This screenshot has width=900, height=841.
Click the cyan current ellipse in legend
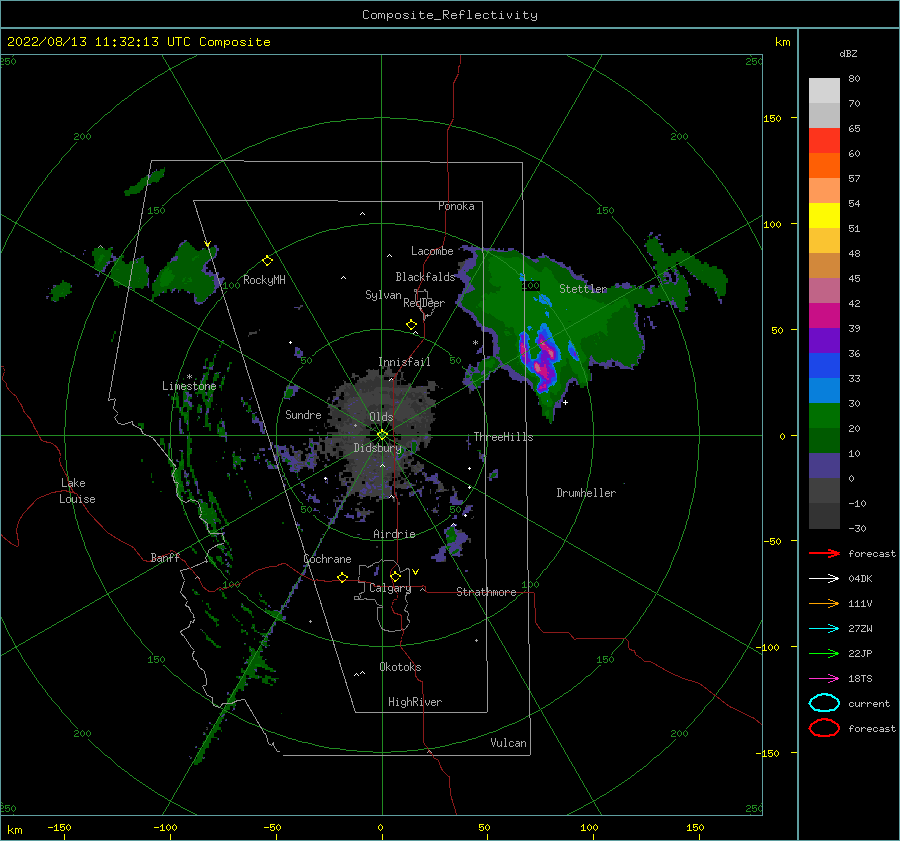pyautogui.click(x=824, y=703)
